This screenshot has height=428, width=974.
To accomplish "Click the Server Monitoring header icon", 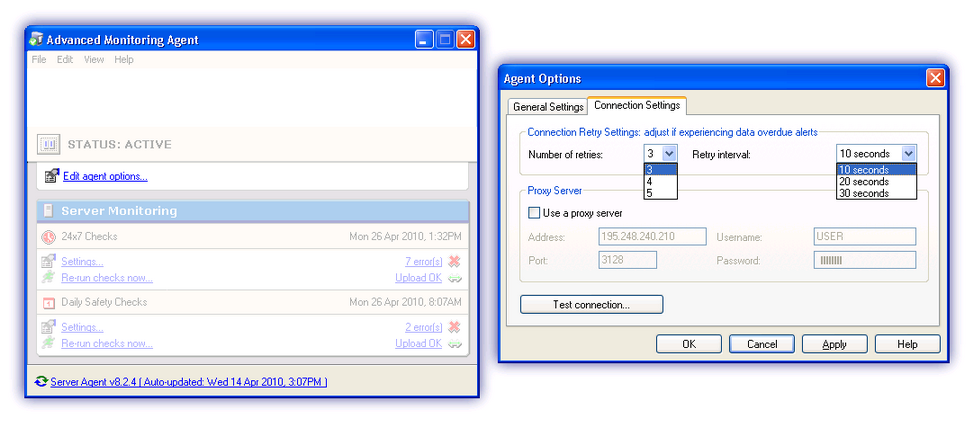I will [x=48, y=211].
